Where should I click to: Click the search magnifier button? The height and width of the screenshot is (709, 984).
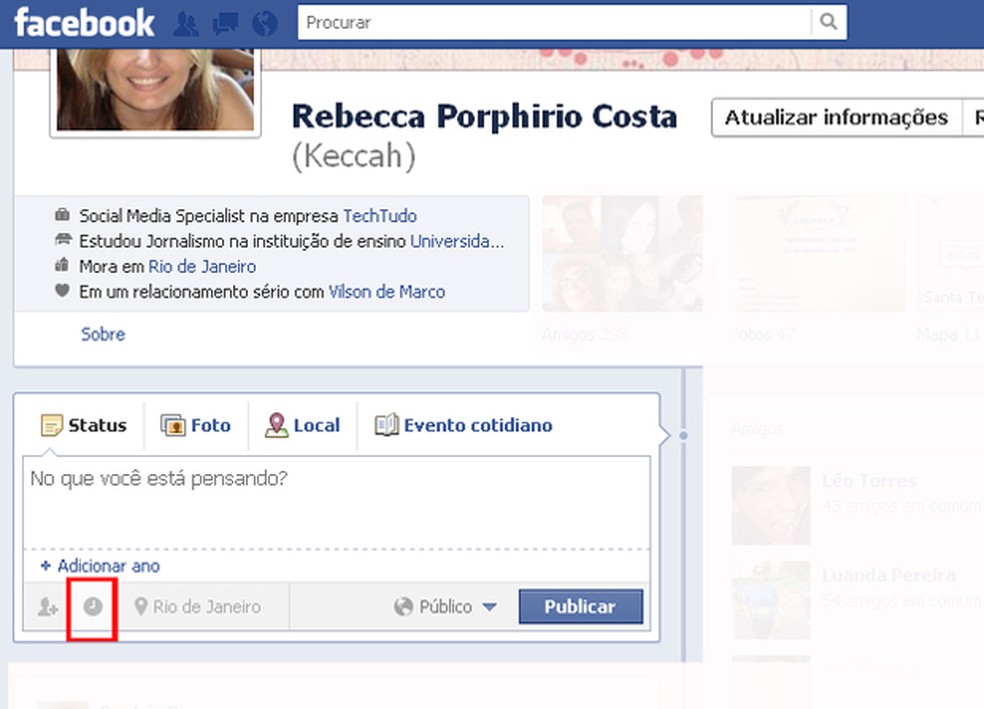coord(828,23)
